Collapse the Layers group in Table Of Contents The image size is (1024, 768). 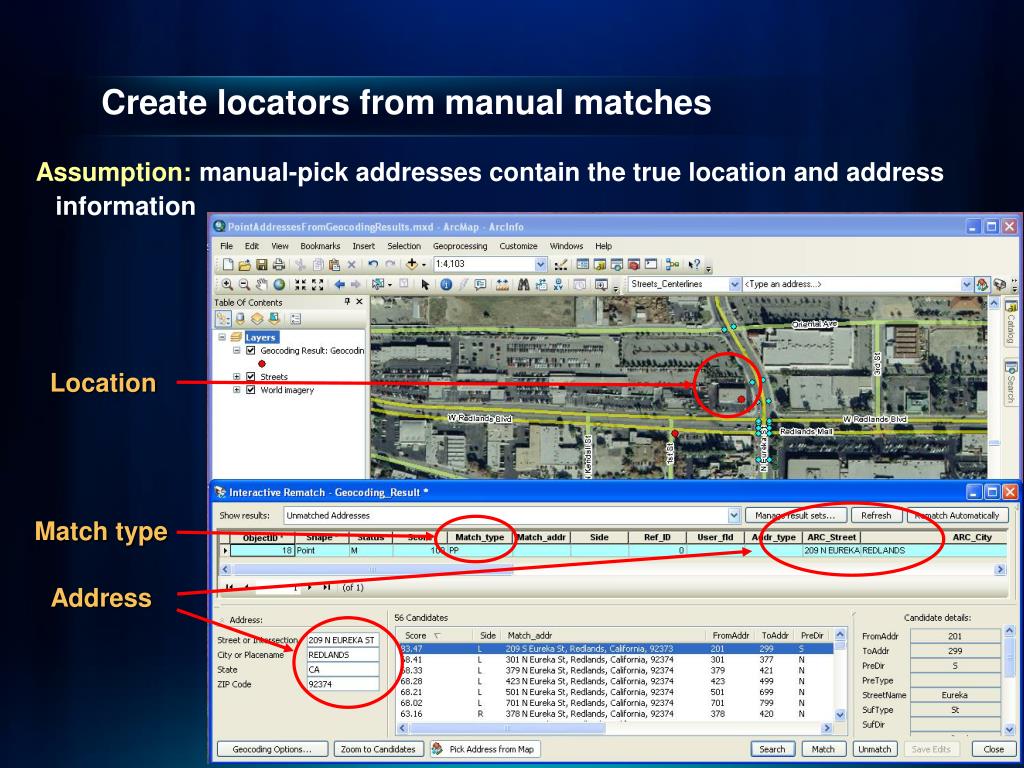(222, 337)
